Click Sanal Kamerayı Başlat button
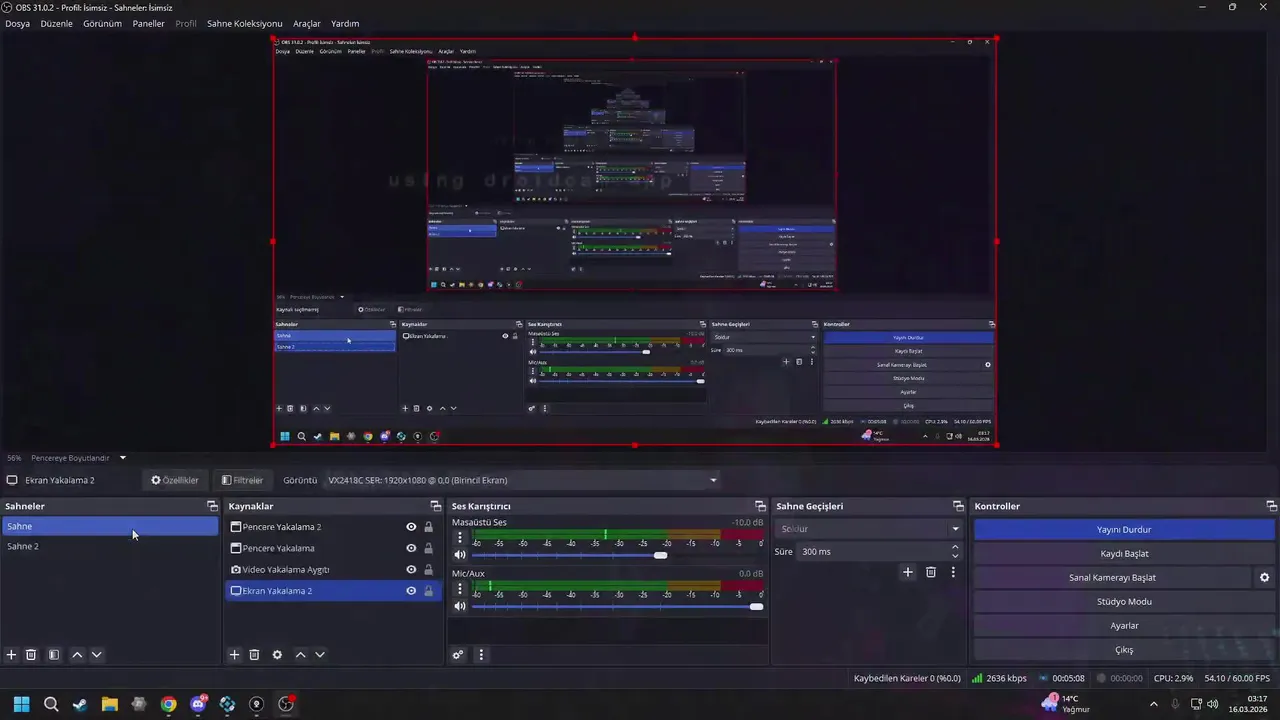This screenshot has height=720, width=1280. pos(1112,577)
